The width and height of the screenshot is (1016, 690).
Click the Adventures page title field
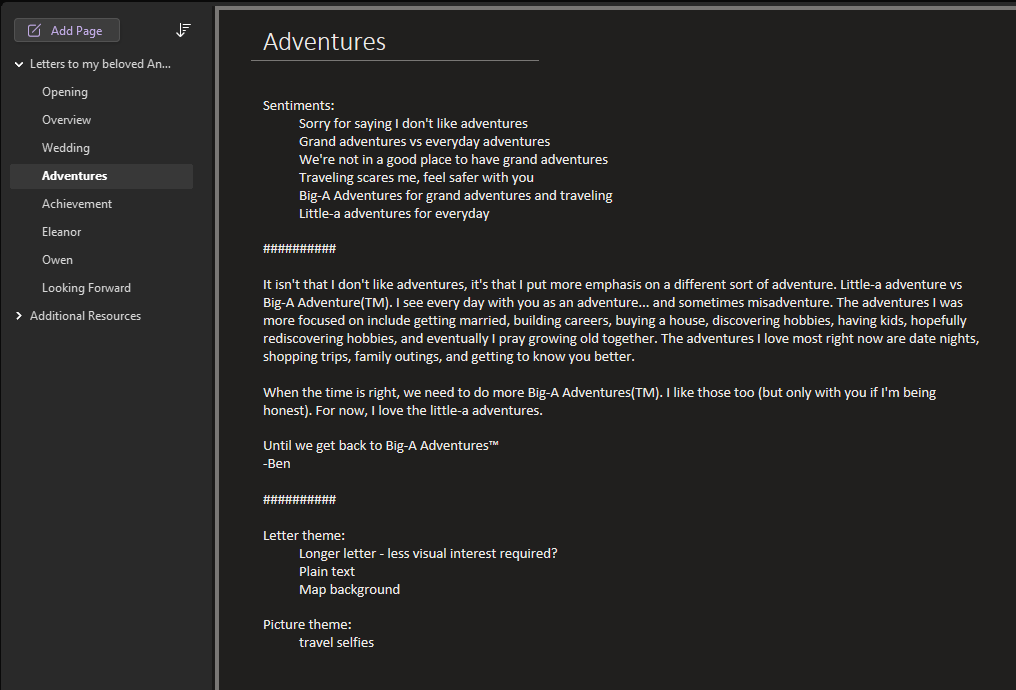324,42
